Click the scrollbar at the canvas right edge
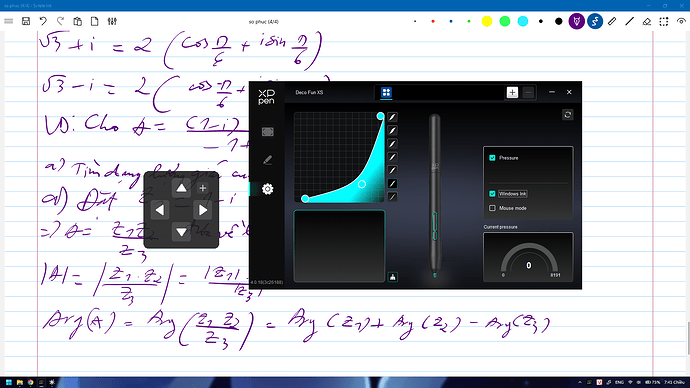 point(688,337)
